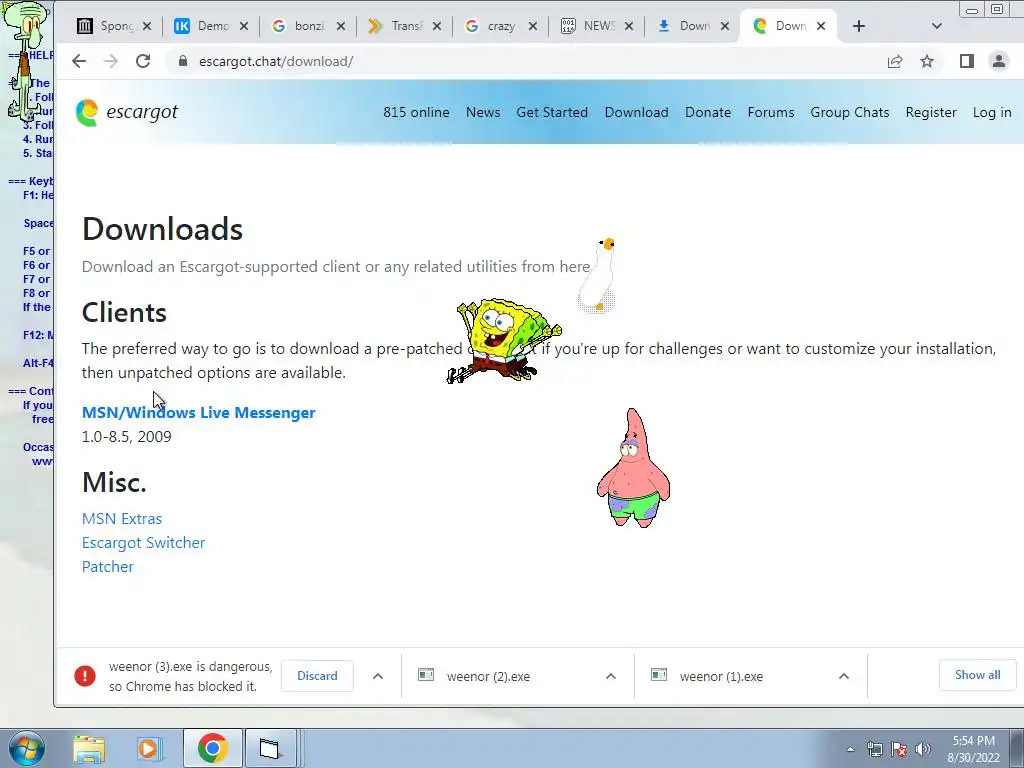Expand options for weenor (1).exe download
Screen dimensions: 1024x768
point(844,676)
